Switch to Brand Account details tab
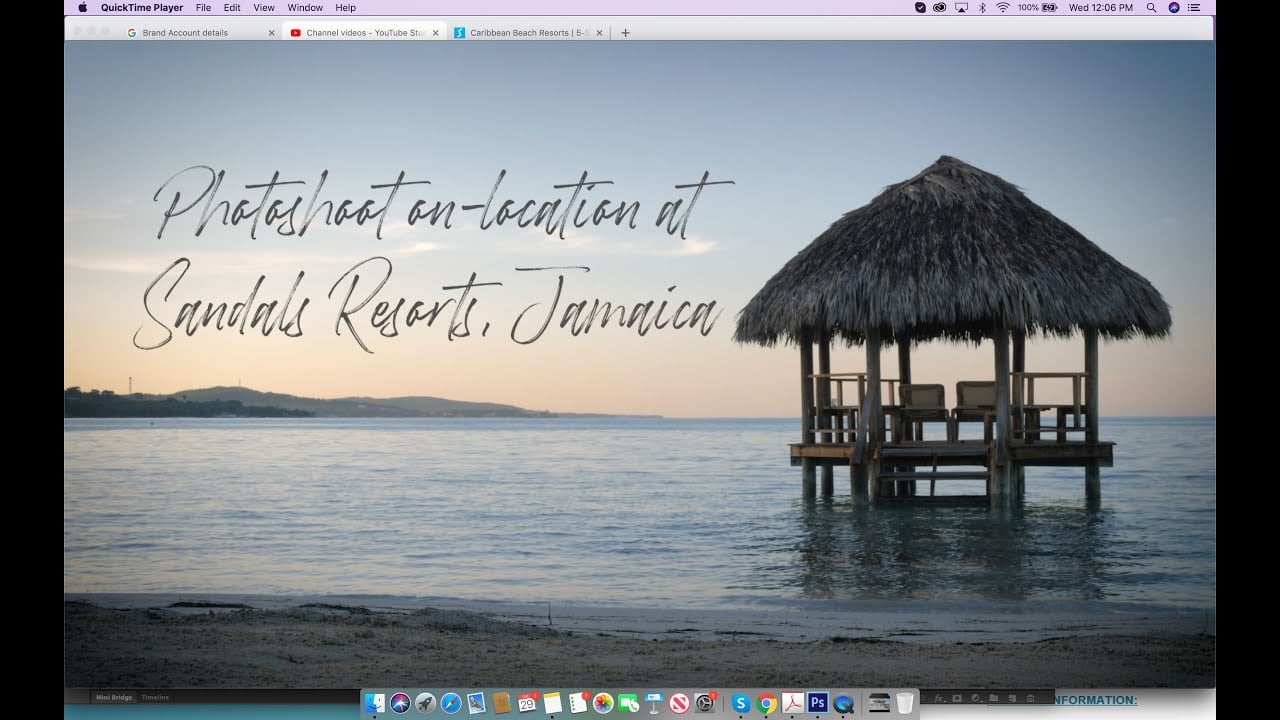 [200, 32]
